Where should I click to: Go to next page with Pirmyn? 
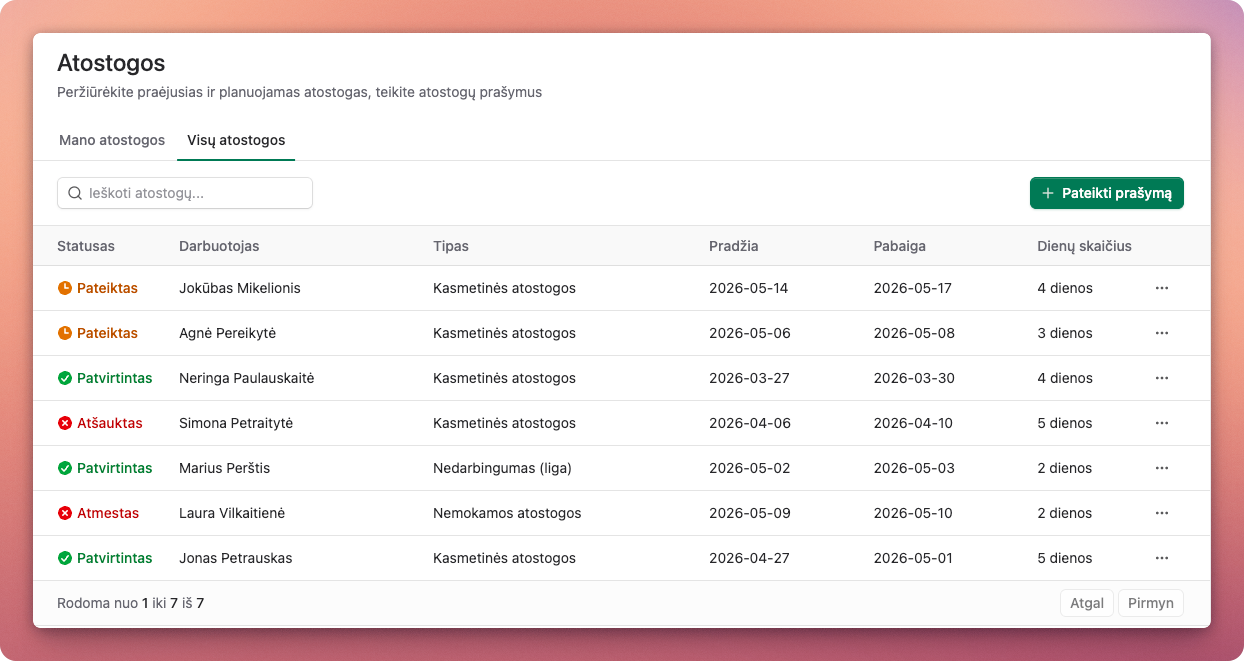[1150, 603]
